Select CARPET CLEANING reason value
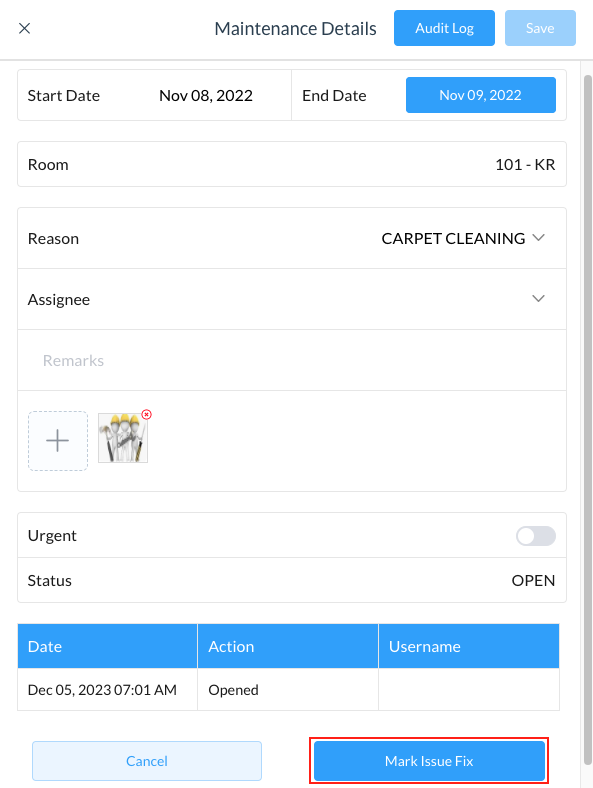This screenshot has width=593, height=788. point(453,238)
